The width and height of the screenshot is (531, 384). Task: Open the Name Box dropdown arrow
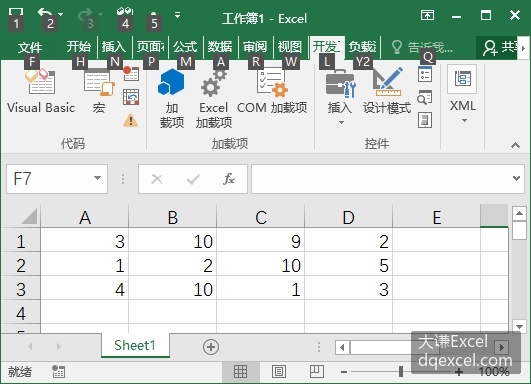97,178
